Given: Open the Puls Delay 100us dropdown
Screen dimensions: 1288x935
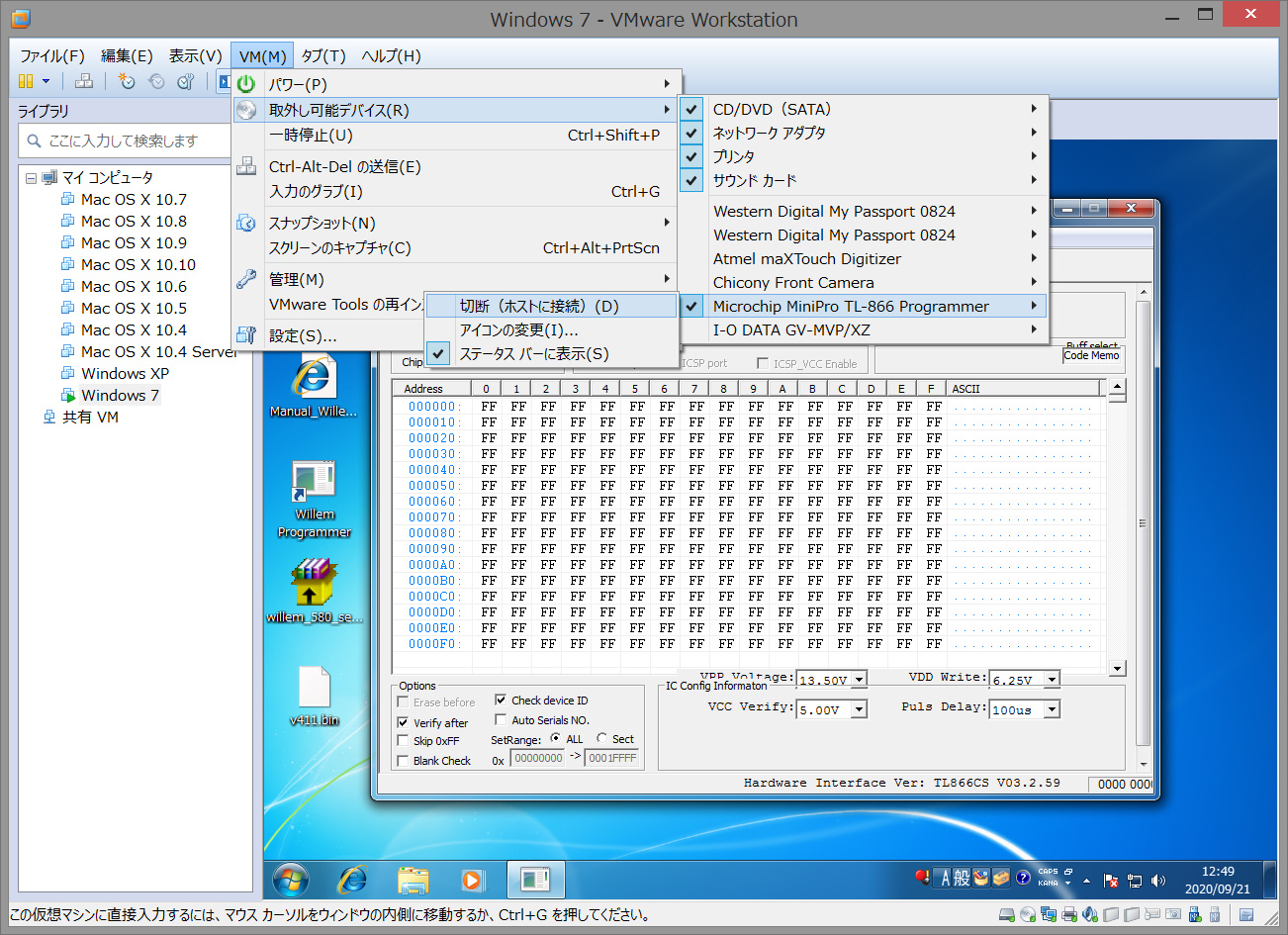Looking at the screenshot, I should (1052, 709).
